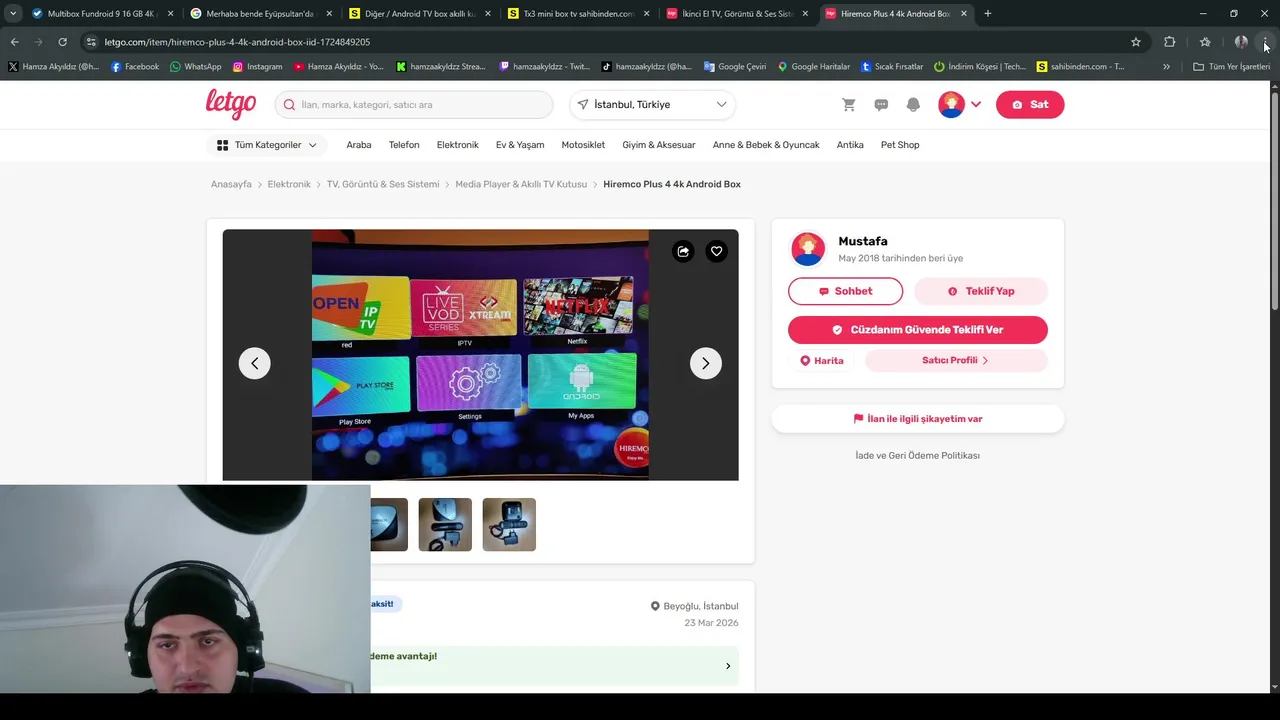Open the Google Çeviri bookmark

tap(735, 67)
